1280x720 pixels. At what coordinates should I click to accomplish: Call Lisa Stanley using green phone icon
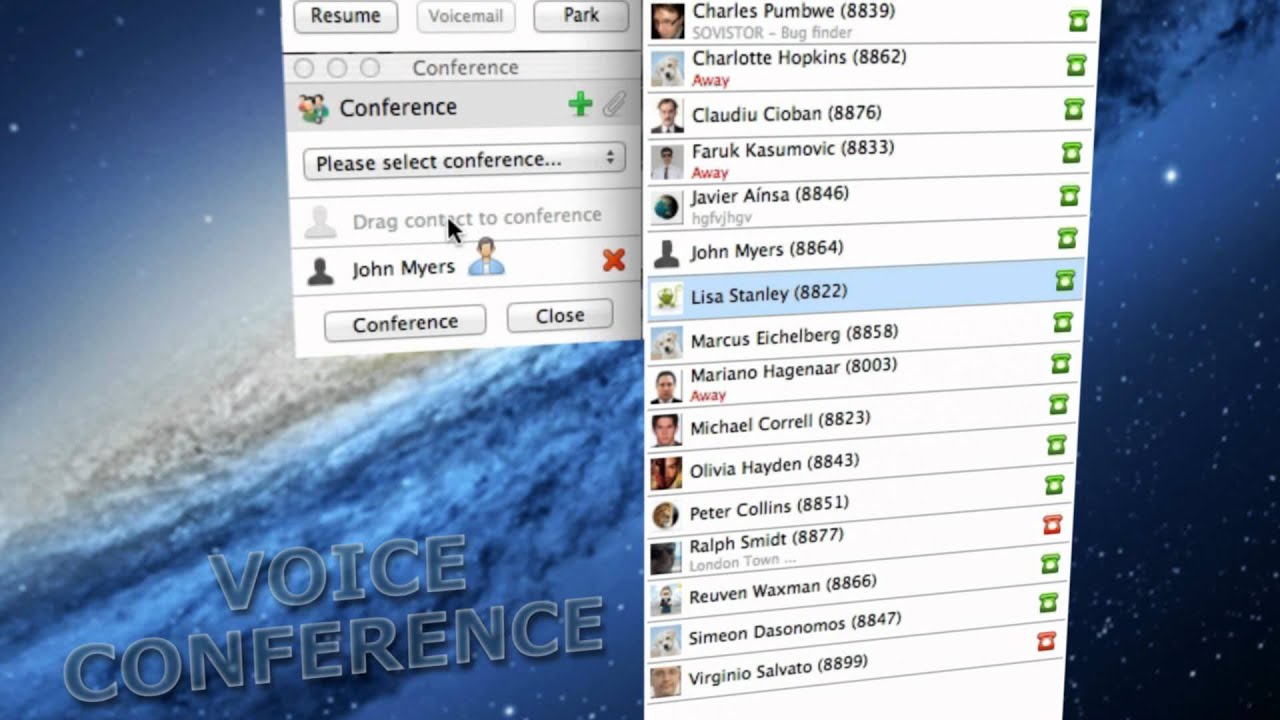[x=1065, y=281]
